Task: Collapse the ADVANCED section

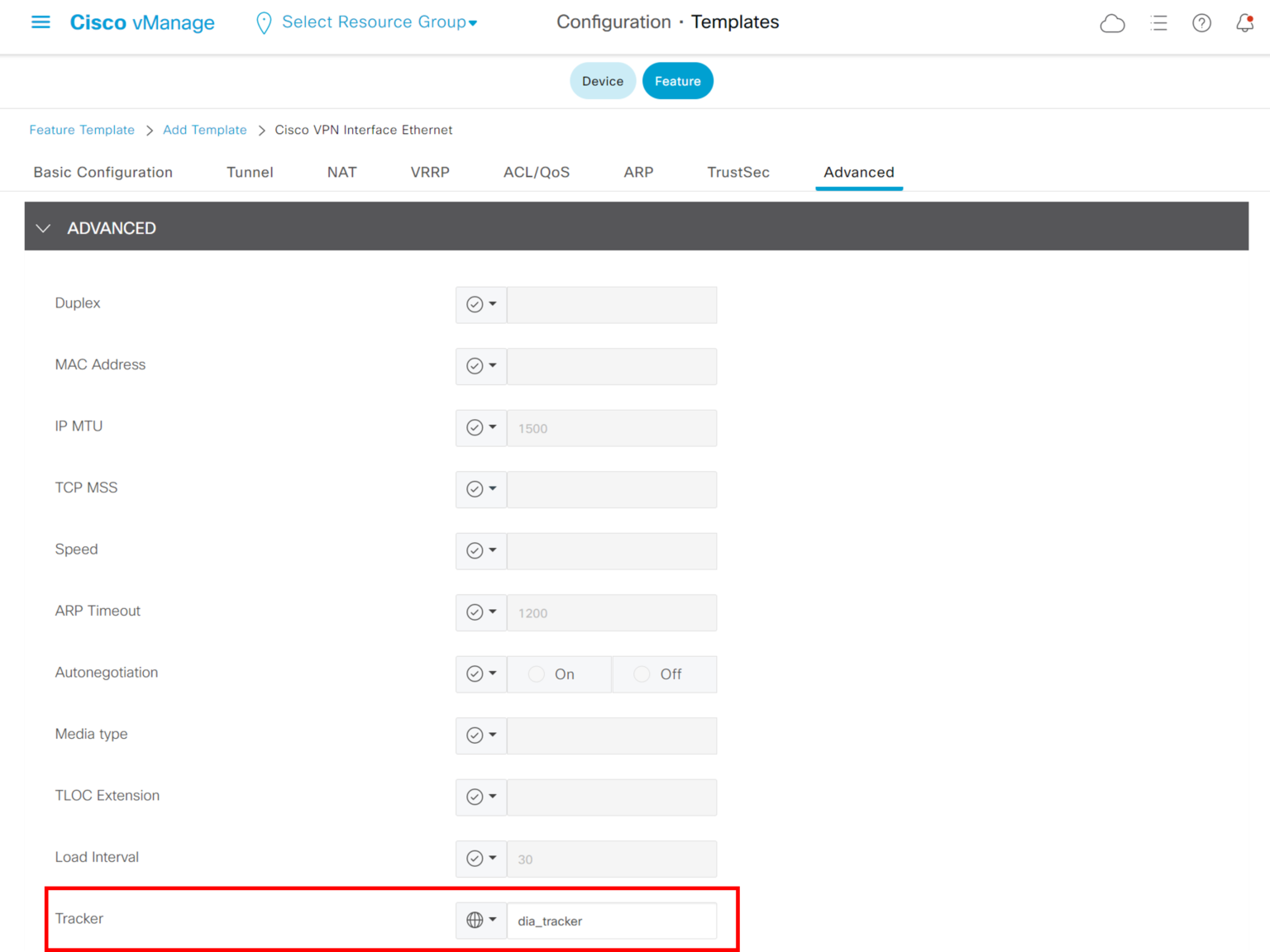Action: (43, 227)
